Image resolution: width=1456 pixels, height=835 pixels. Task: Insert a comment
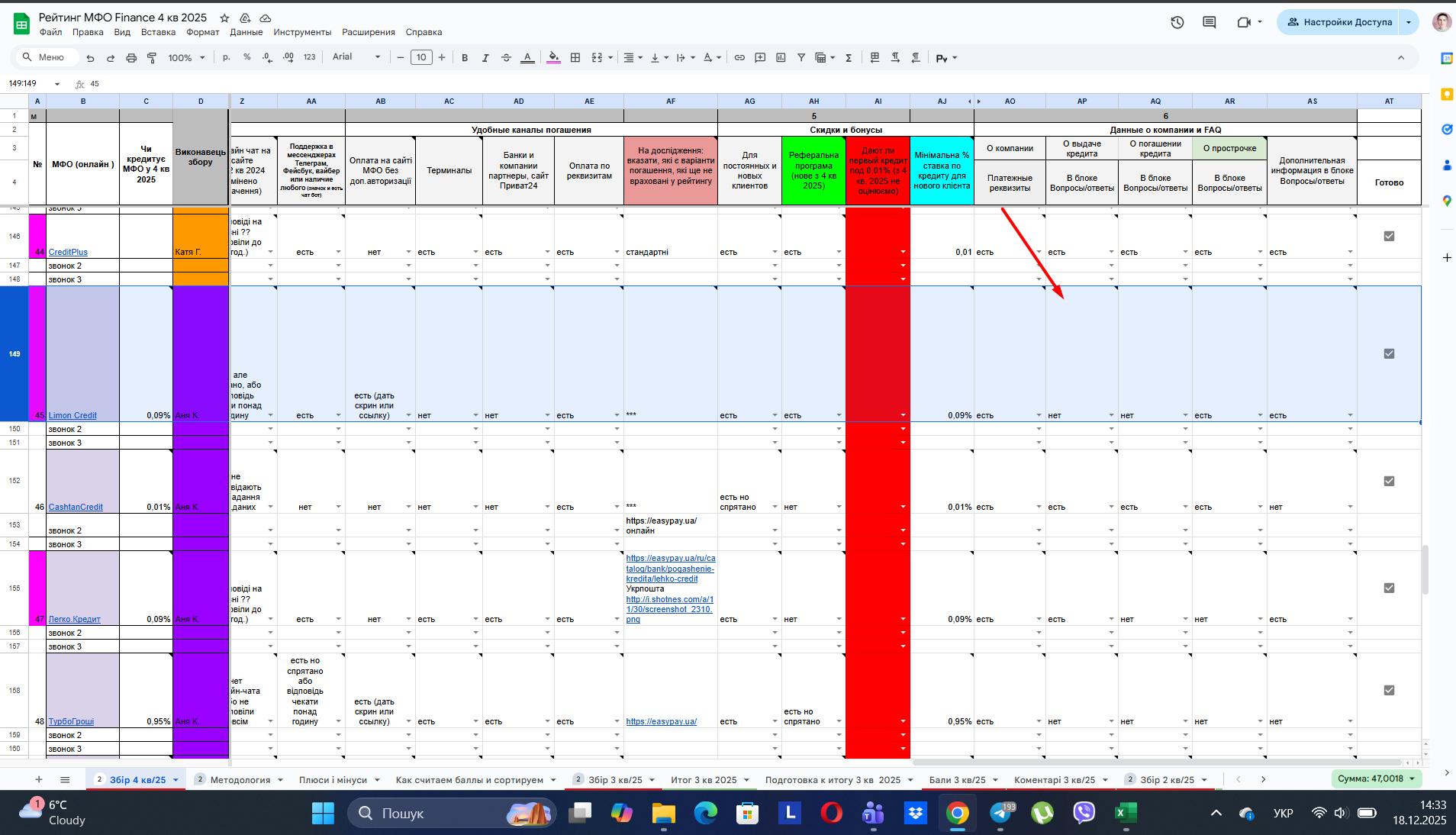760,57
